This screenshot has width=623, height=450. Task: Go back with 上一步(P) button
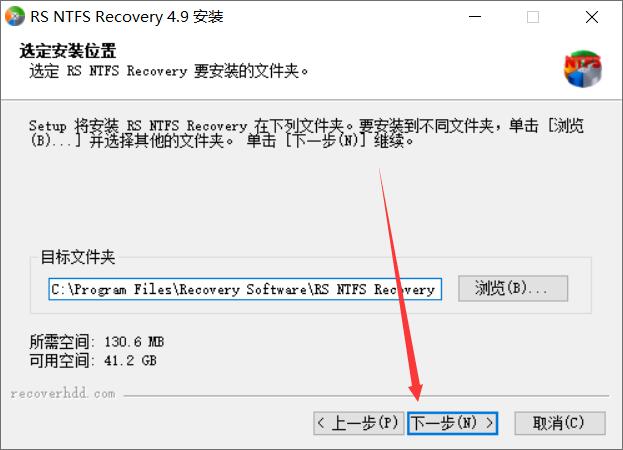click(x=358, y=423)
